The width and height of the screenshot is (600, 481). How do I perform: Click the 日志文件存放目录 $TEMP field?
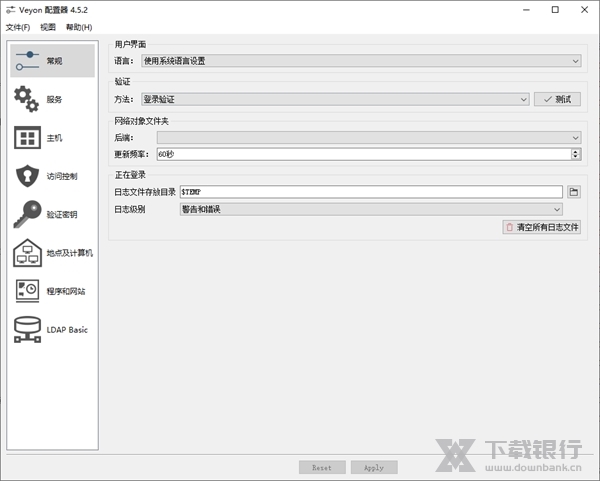(371, 192)
